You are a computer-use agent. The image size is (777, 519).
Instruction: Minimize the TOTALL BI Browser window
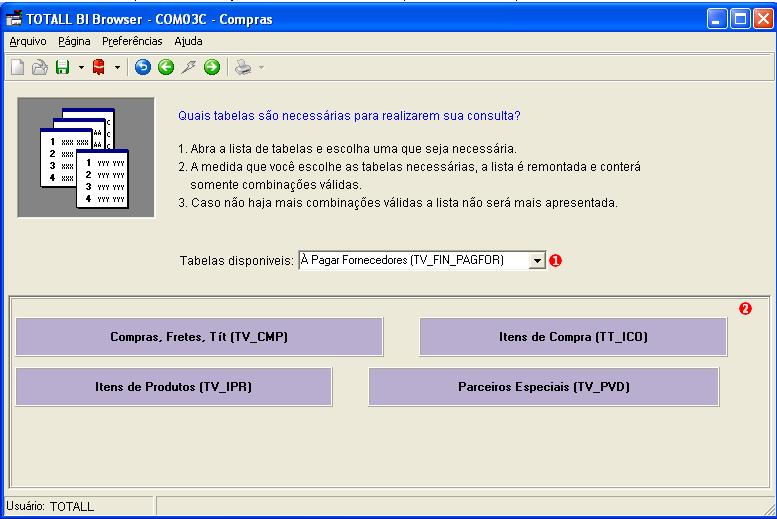pyautogui.click(x=717, y=19)
